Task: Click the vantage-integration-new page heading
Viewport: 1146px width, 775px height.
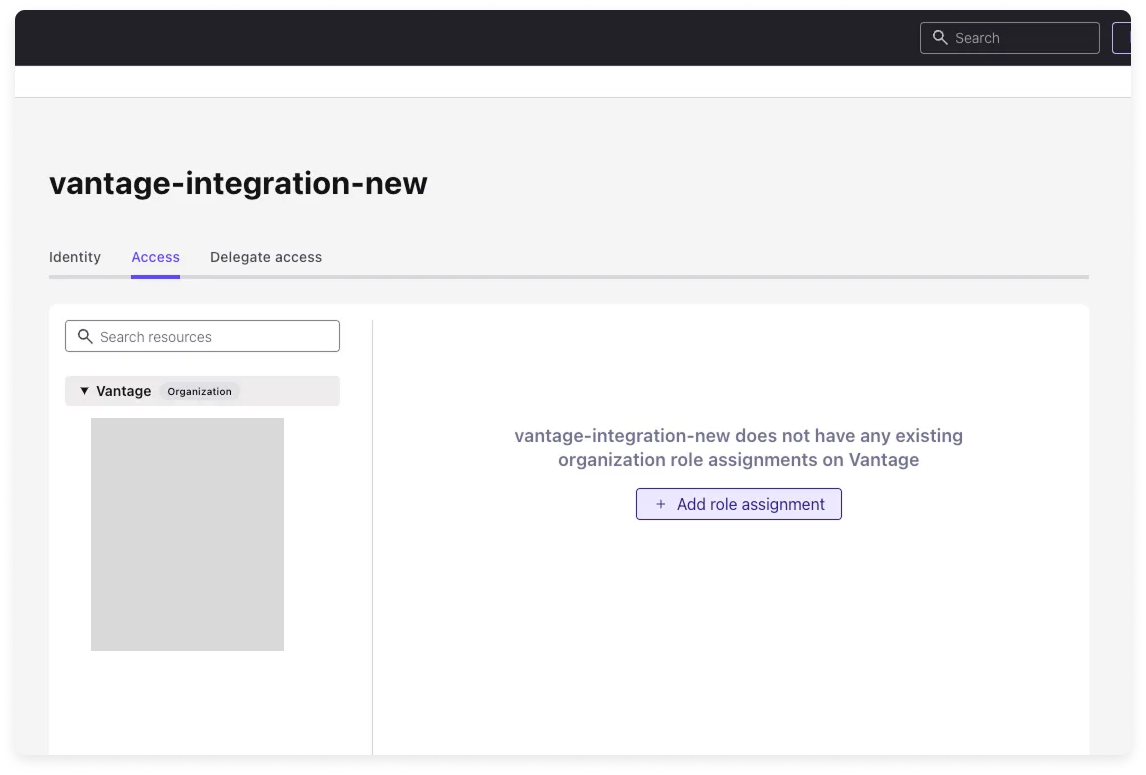Action: click(238, 183)
